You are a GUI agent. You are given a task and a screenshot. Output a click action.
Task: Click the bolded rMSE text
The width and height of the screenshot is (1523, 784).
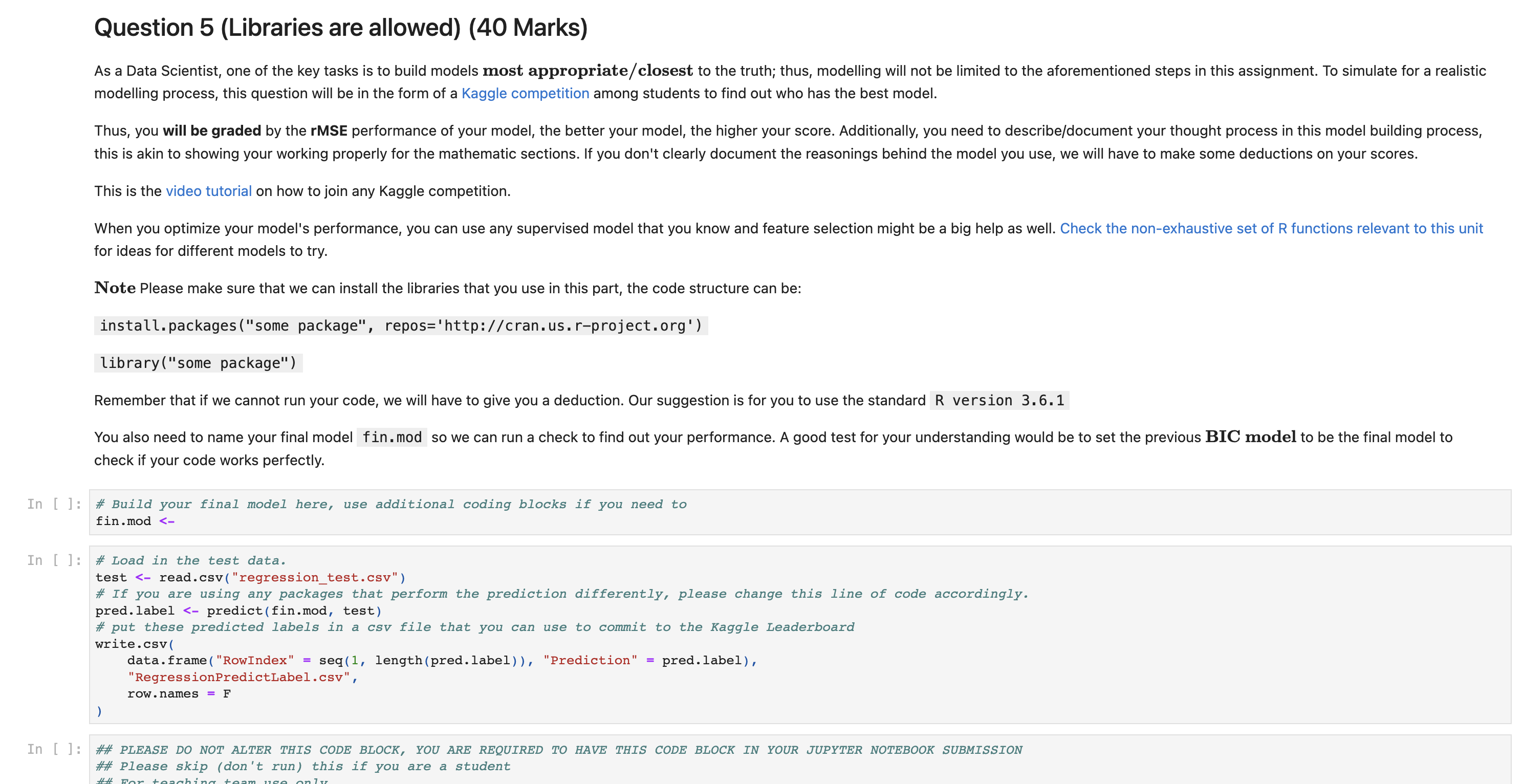click(329, 130)
